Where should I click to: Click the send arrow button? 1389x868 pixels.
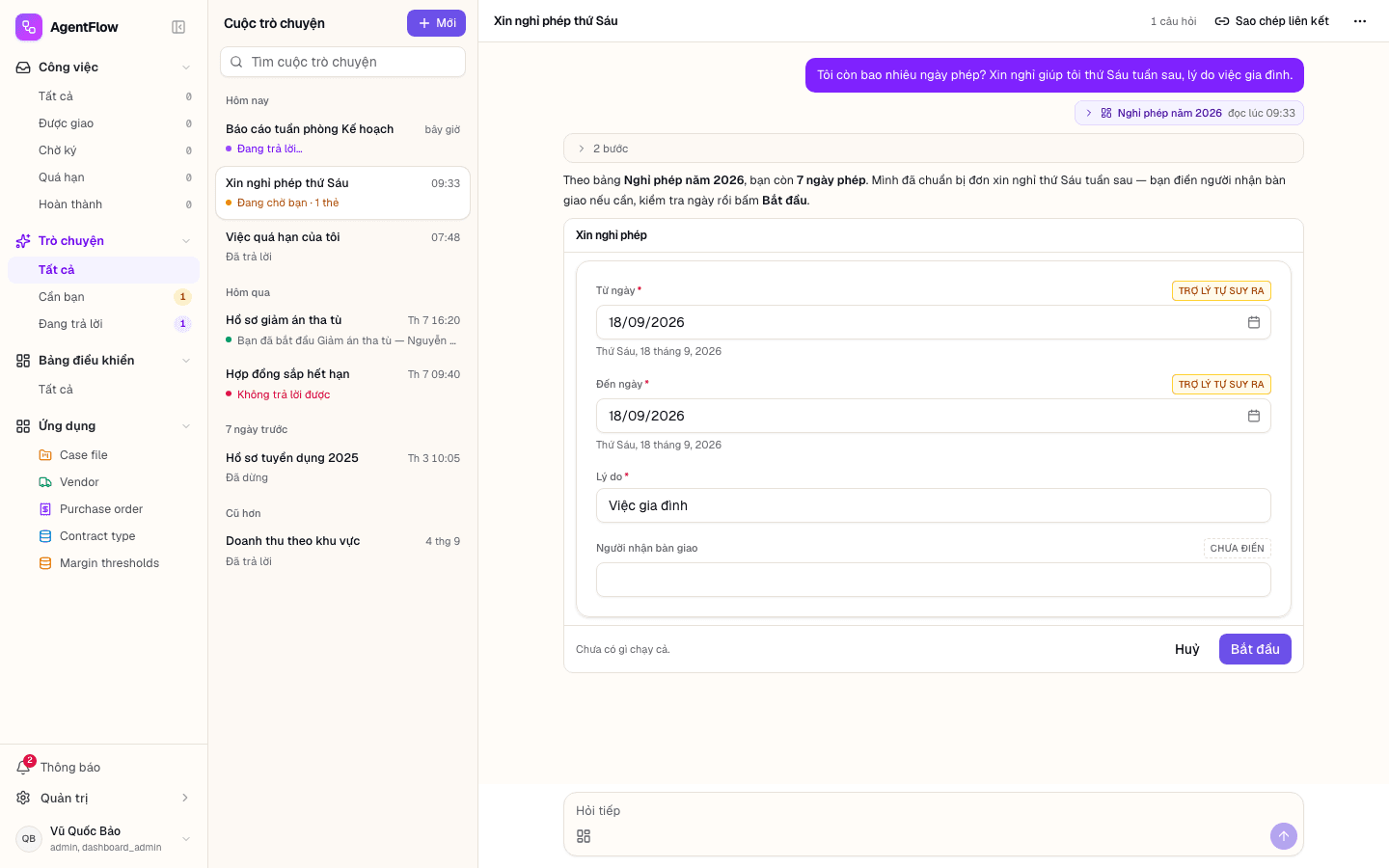pos(1284,836)
